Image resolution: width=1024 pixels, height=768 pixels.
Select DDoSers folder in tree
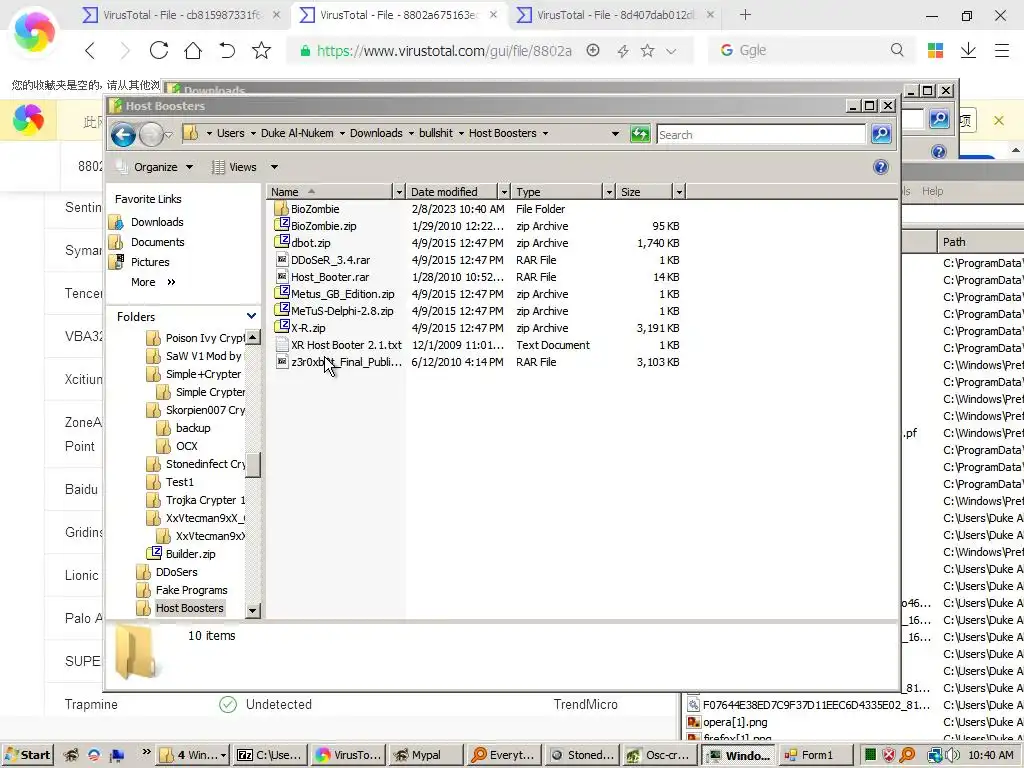click(176, 572)
